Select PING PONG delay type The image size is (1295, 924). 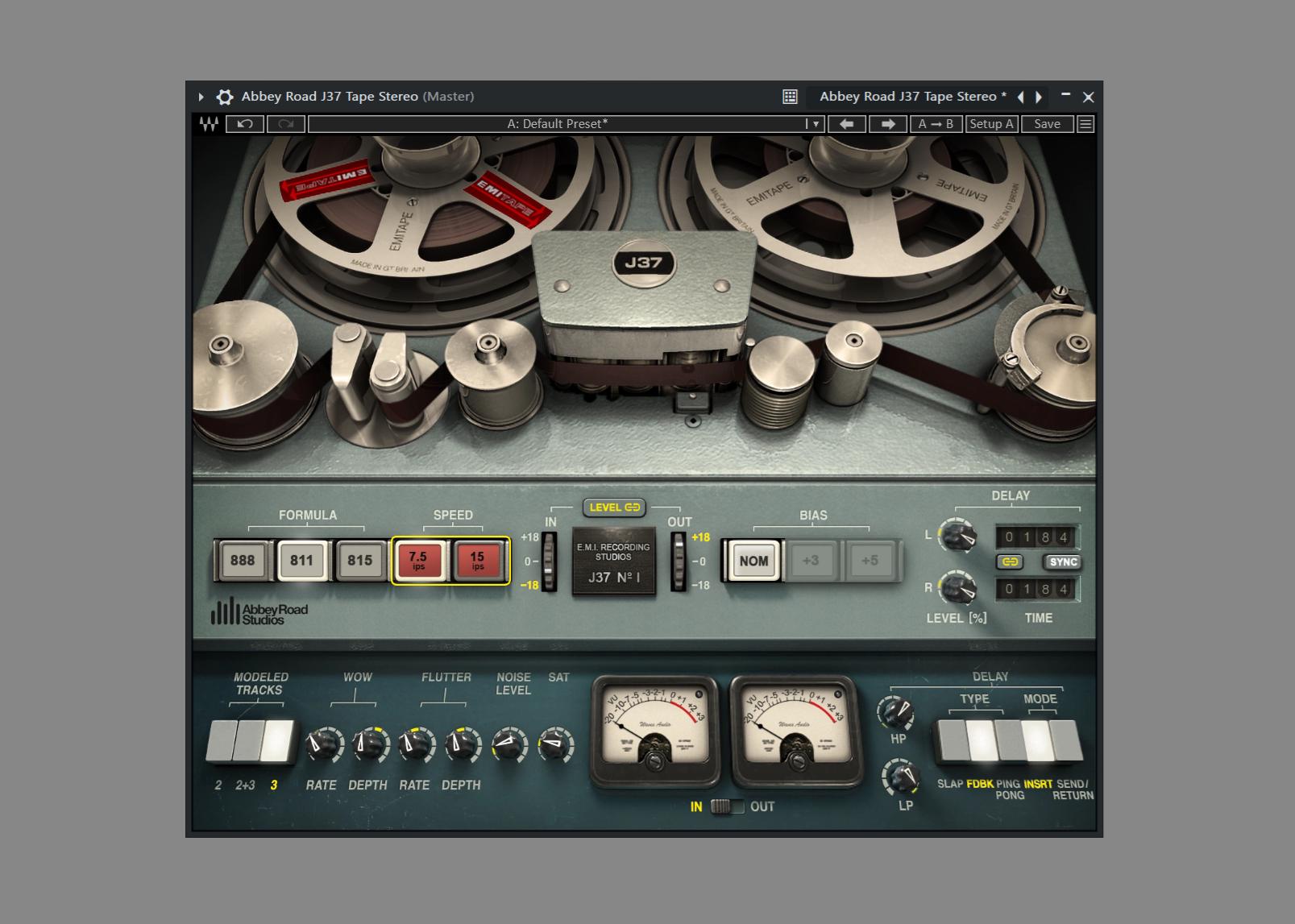tap(1010, 741)
